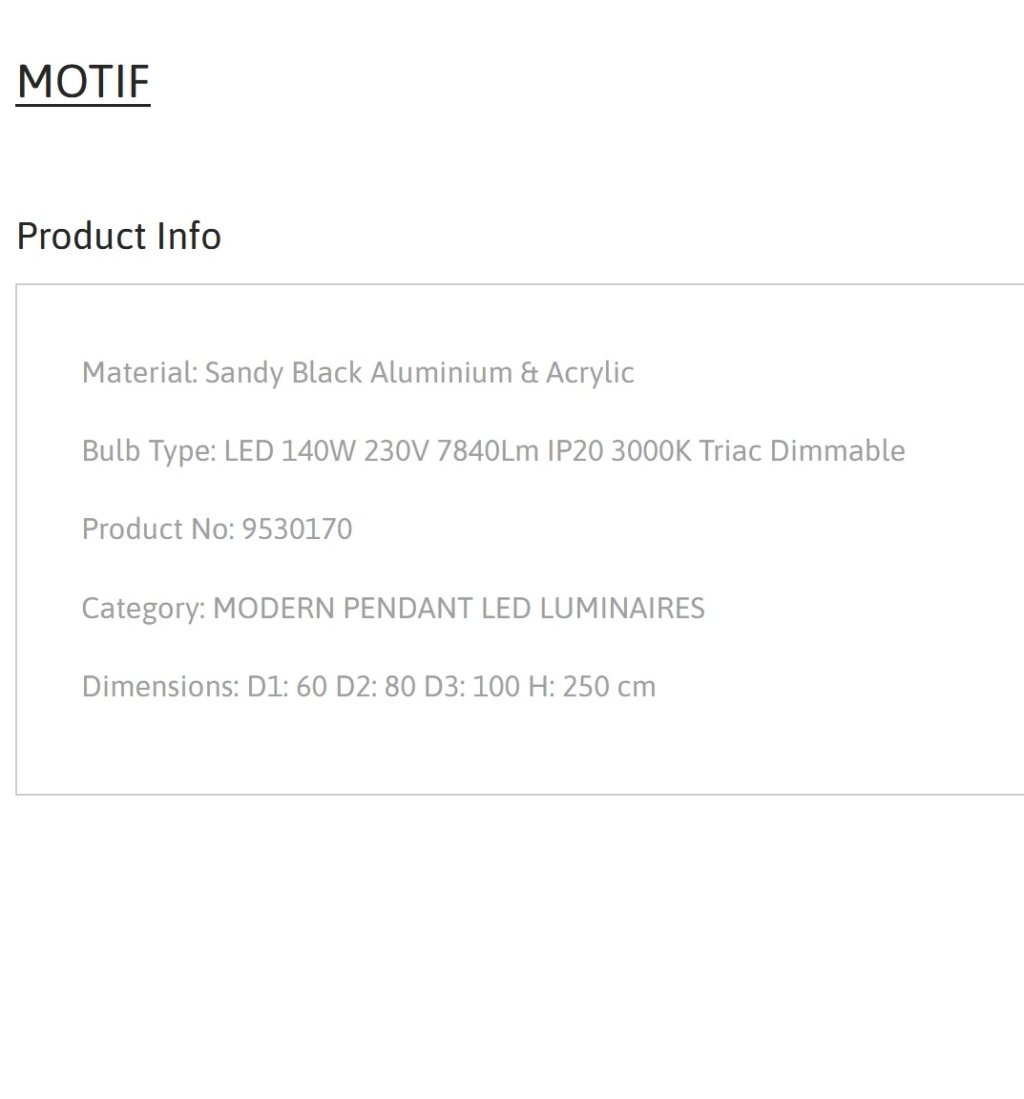The height and width of the screenshot is (1099, 1024).
Task: Click the 'Sandy Black Aluminium' text
Action: click(x=358, y=373)
